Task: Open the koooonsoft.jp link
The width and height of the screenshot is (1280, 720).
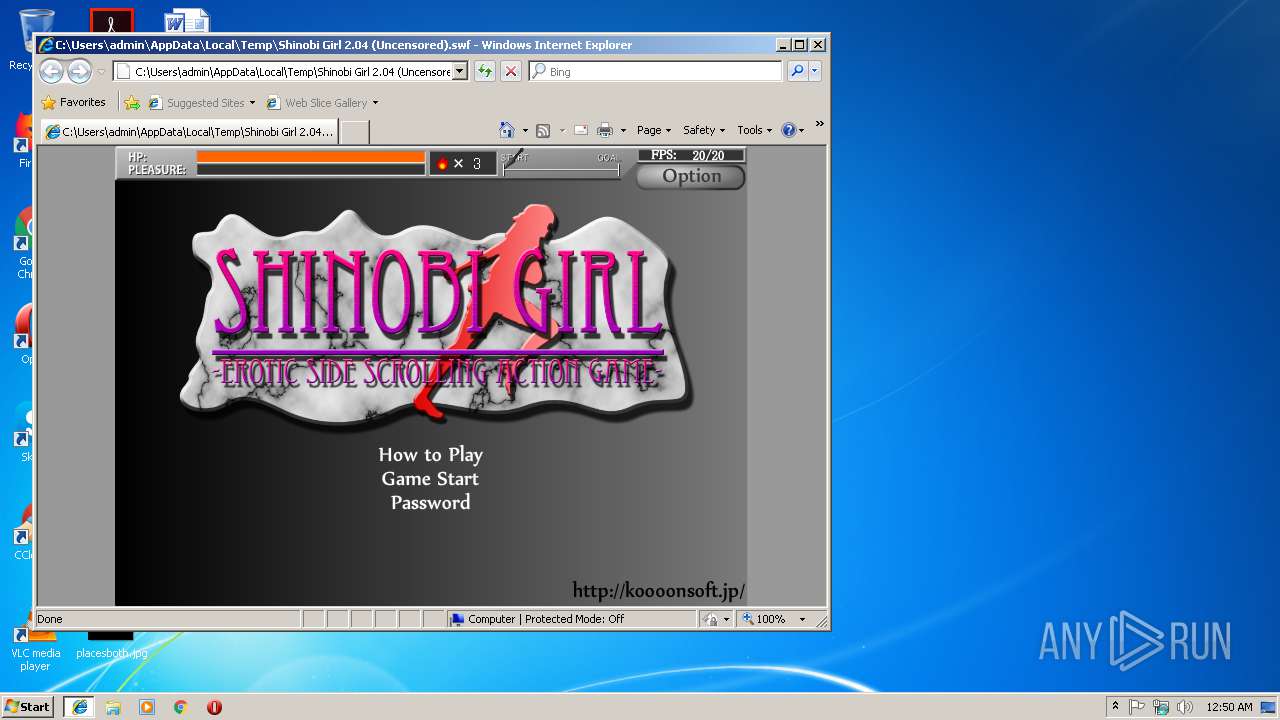Action: 659,591
